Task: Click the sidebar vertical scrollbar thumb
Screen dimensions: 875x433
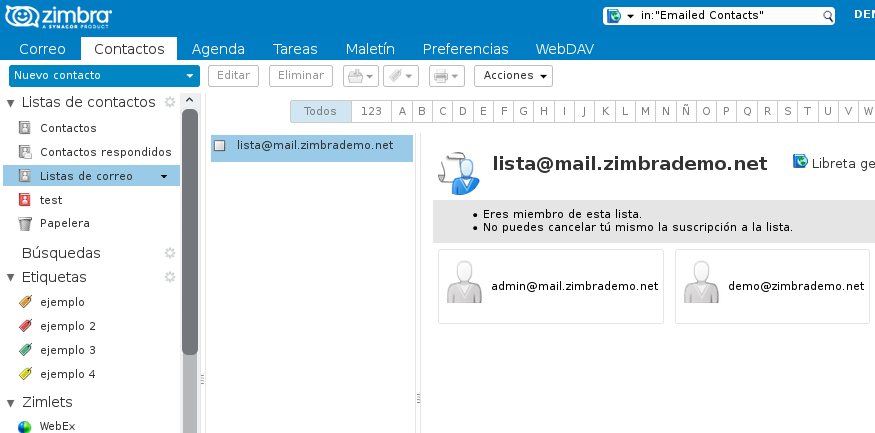Action: (190, 232)
